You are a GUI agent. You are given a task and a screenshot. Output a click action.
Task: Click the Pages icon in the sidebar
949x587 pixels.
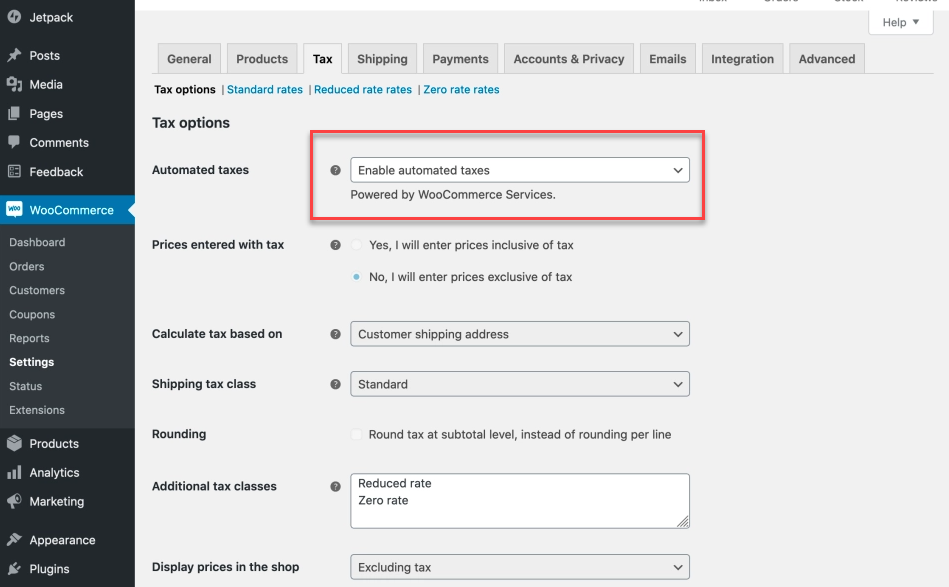click(x=14, y=113)
